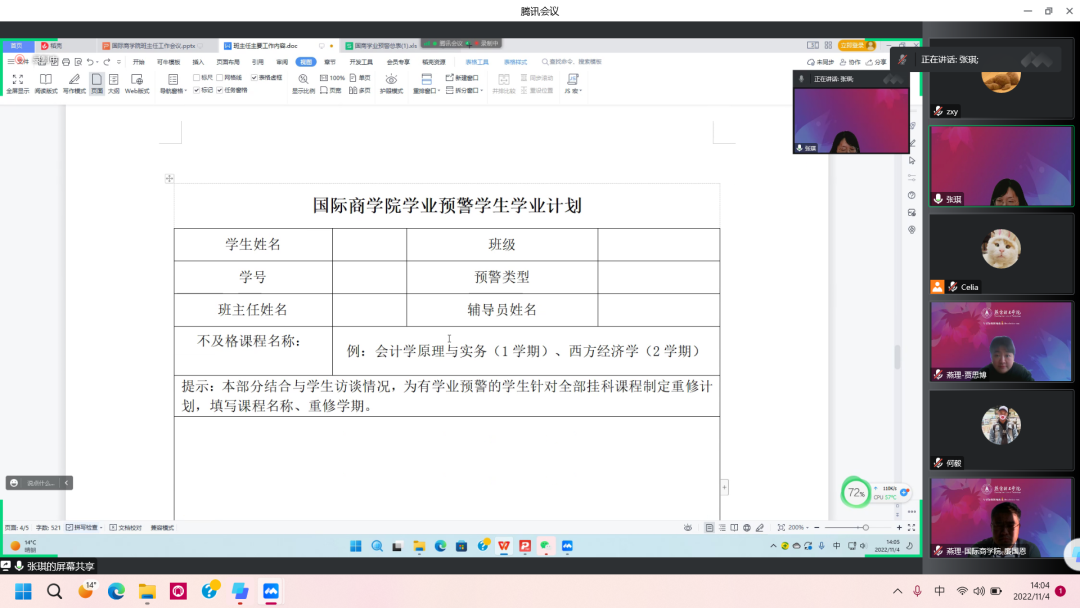
Task: Open Tencent Meeting from the Windows taskbar
Action: point(270,591)
